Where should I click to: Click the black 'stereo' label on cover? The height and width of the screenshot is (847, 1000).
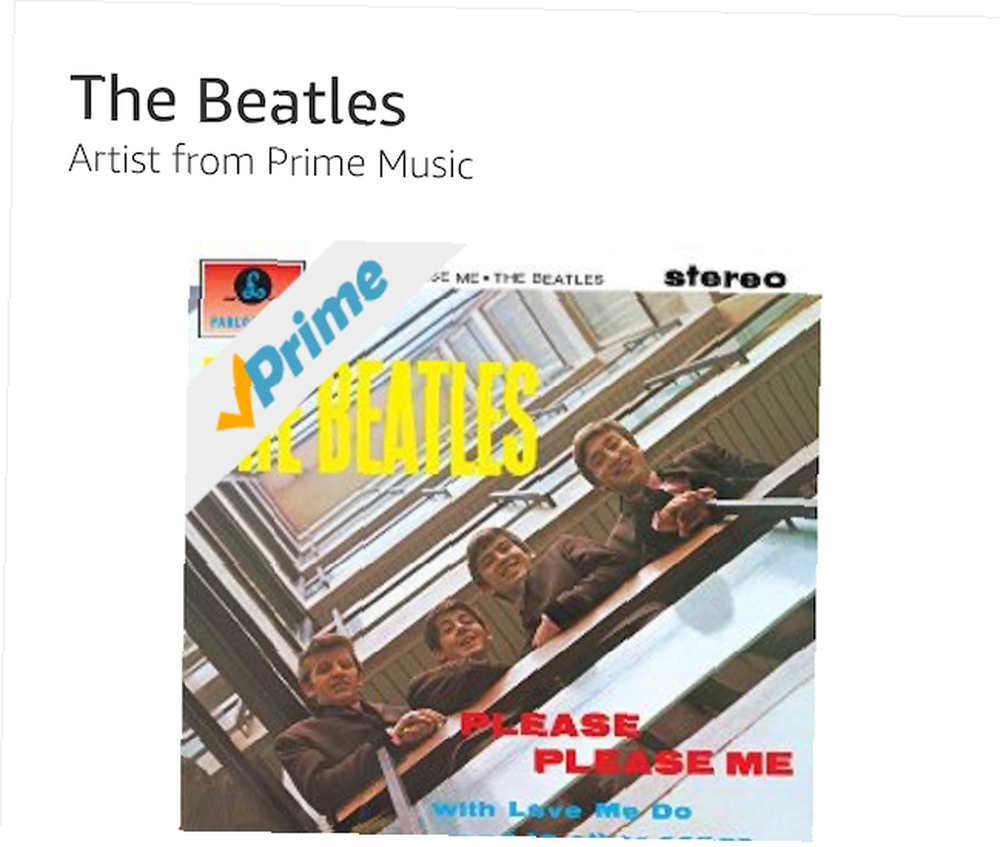coord(724,278)
